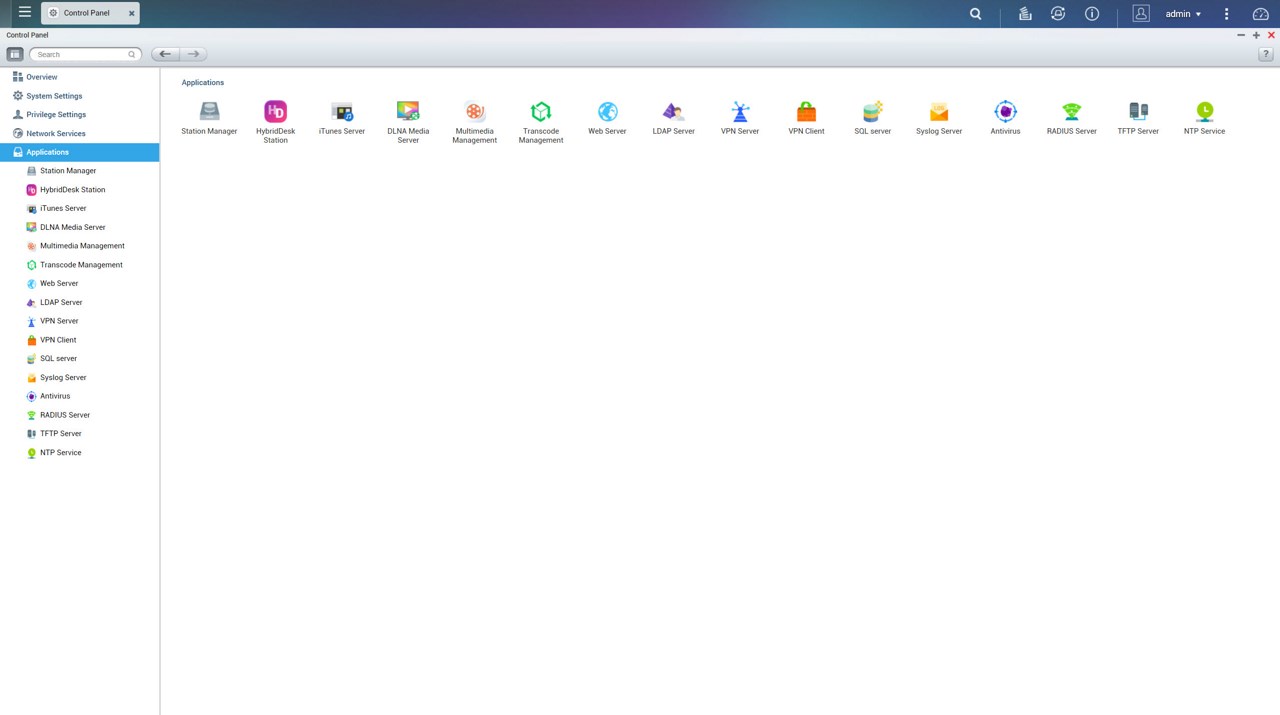Select System Settings in the sidebar
Image resolution: width=1280 pixels, height=715 pixels.
tap(79, 96)
